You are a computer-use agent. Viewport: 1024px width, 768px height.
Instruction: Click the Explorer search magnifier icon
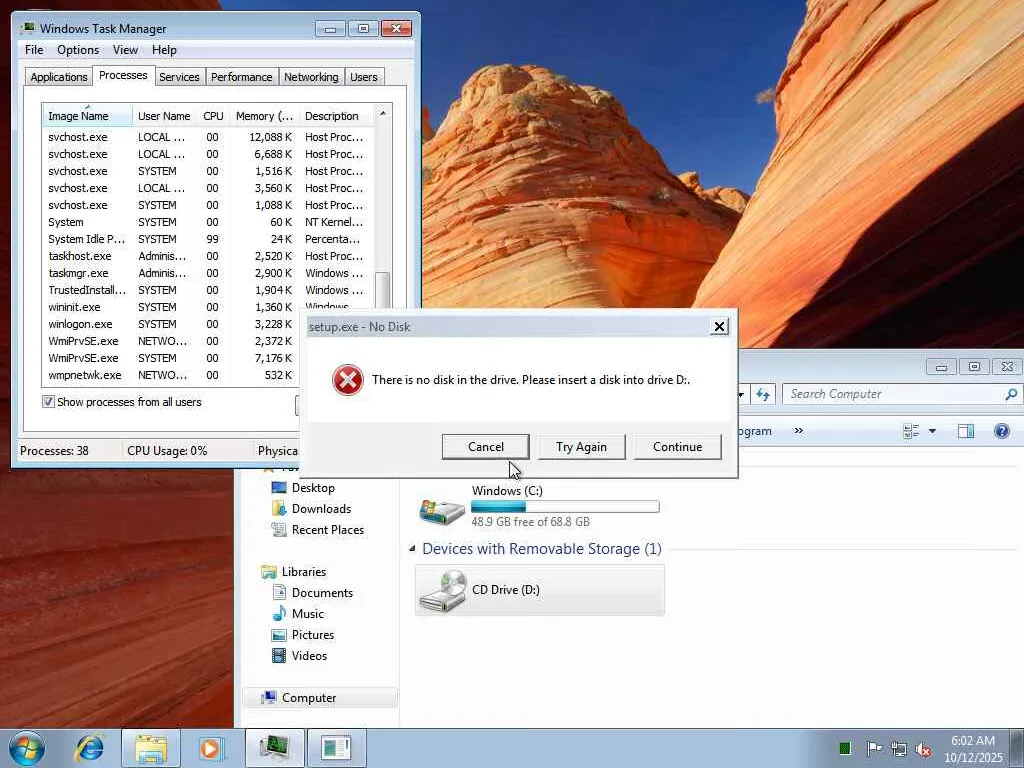tap(1011, 394)
